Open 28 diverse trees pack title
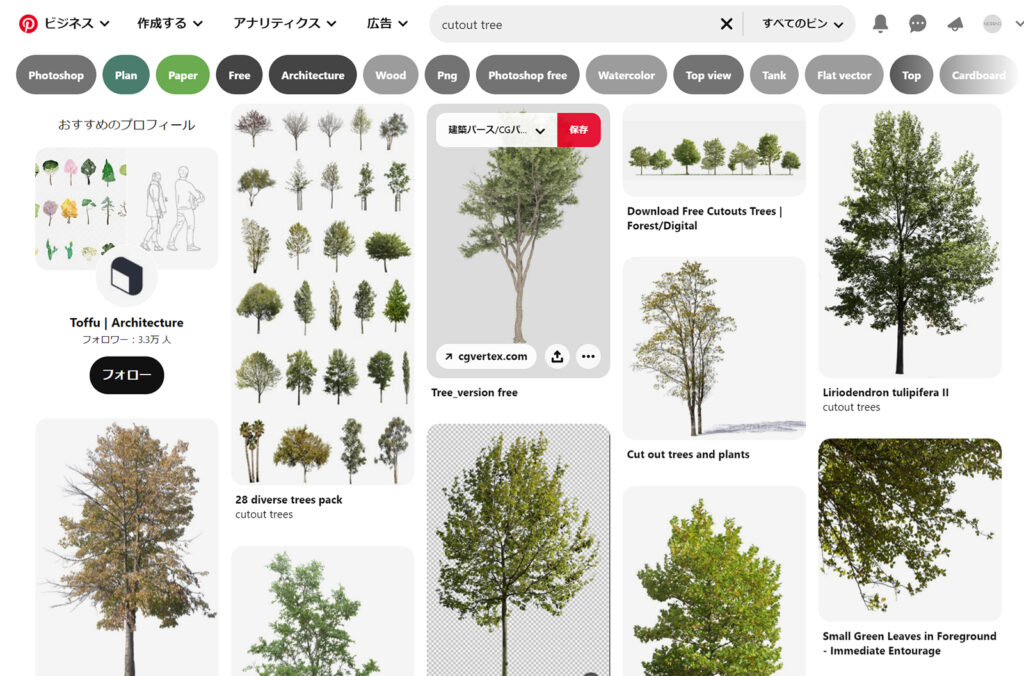The height and width of the screenshot is (676, 1024). pos(289,500)
